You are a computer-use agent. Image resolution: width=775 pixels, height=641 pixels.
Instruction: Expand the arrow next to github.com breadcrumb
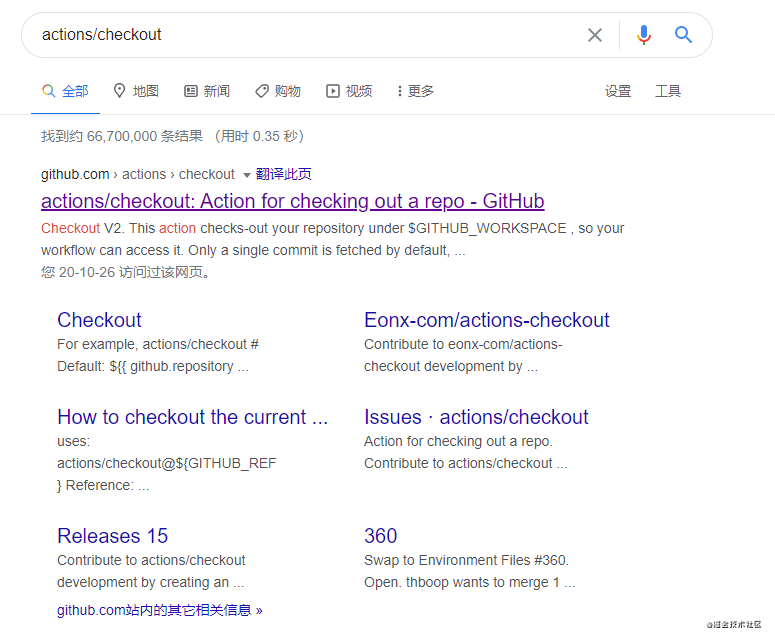click(246, 175)
